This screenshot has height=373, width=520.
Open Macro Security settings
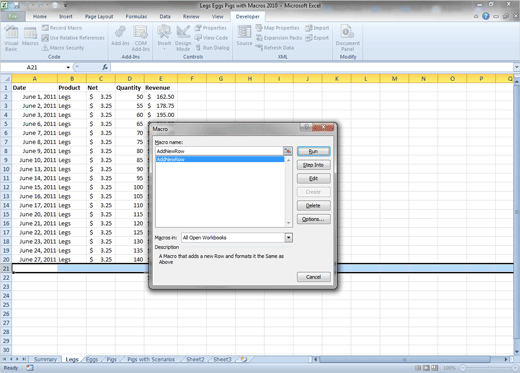point(63,48)
